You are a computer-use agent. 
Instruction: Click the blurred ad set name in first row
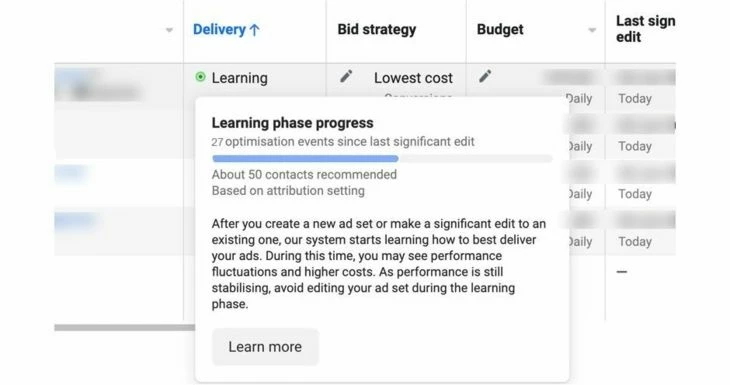click(x=98, y=85)
